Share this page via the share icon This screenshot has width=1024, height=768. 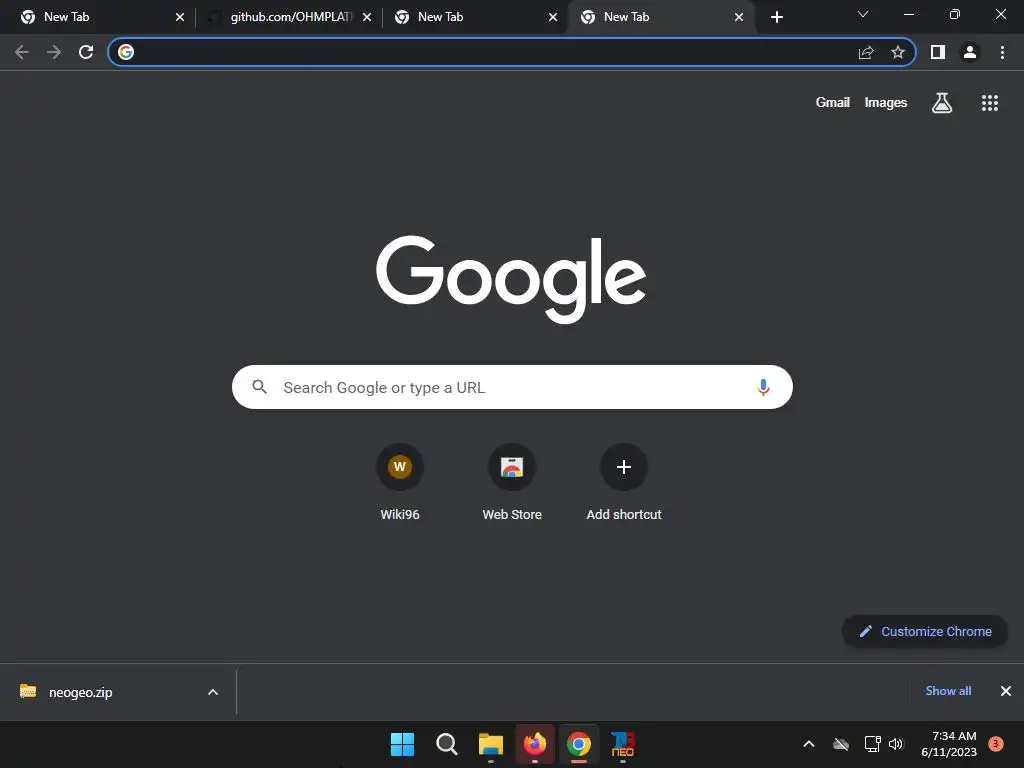pyautogui.click(x=866, y=52)
